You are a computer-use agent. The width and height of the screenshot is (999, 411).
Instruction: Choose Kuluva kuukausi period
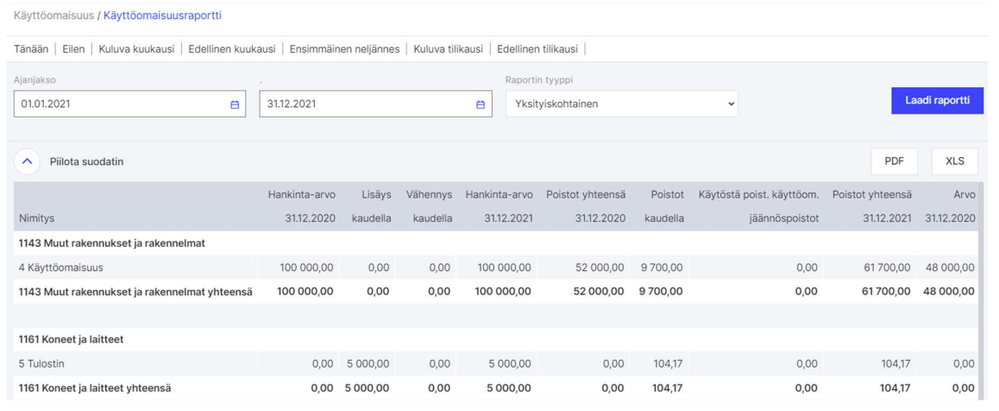pyautogui.click(x=137, y=48)
